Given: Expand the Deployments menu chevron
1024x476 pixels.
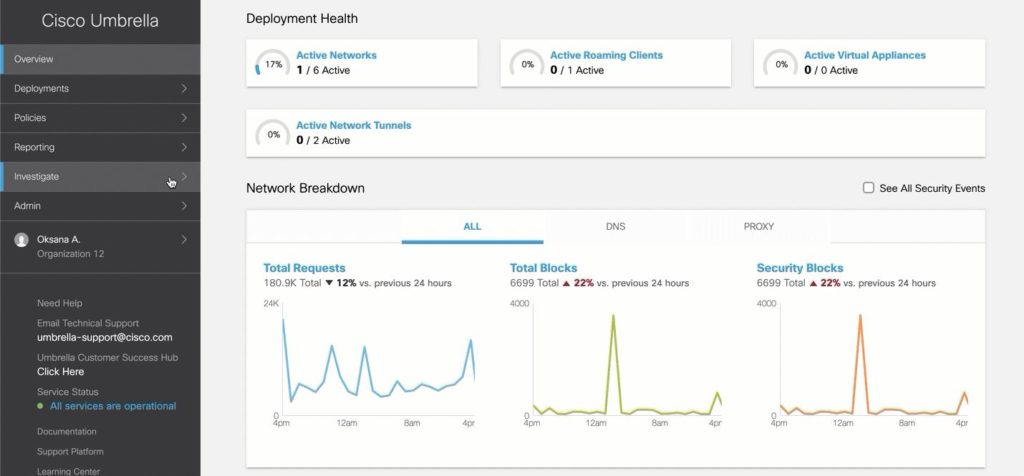Looking at the screenshot, I should coord(184,88).
